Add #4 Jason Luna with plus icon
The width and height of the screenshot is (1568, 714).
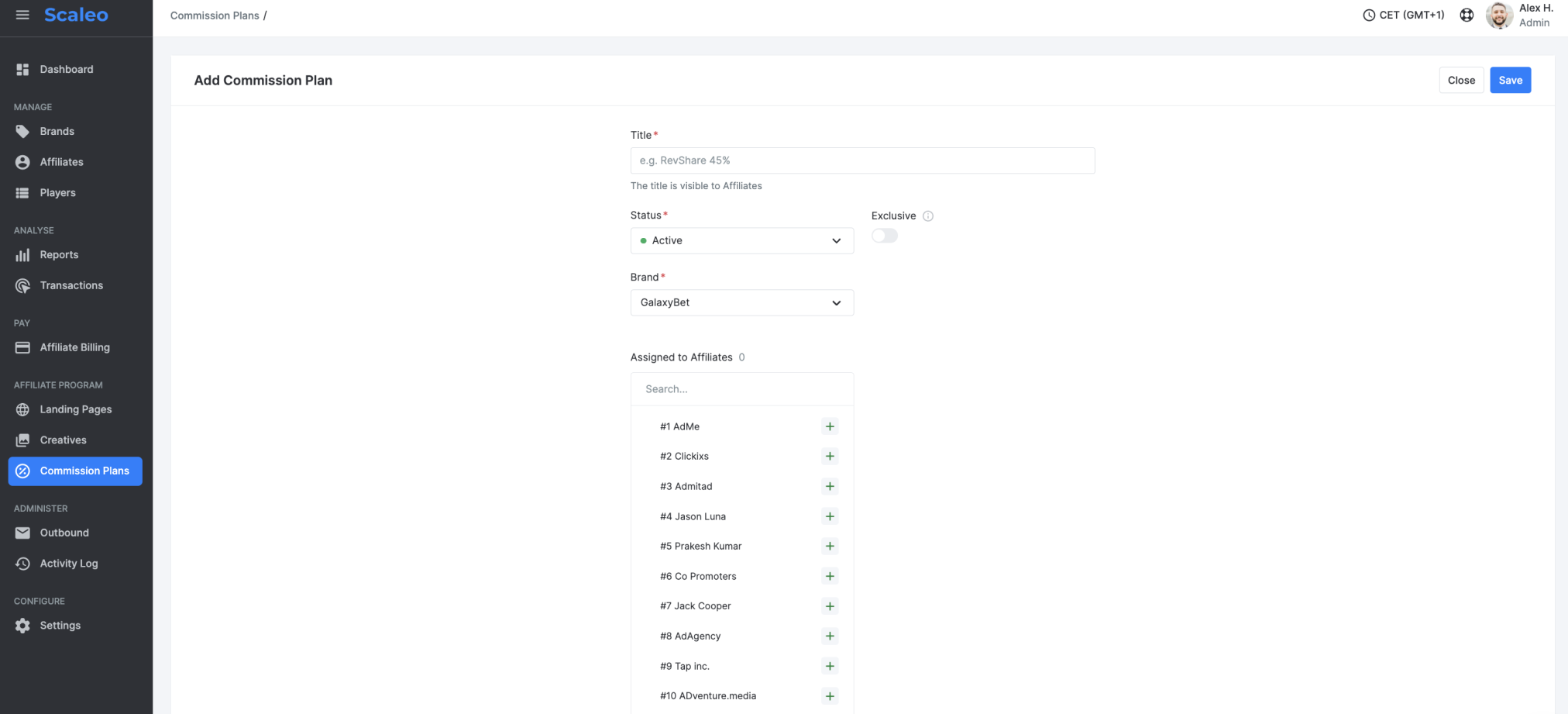[830, 516]
